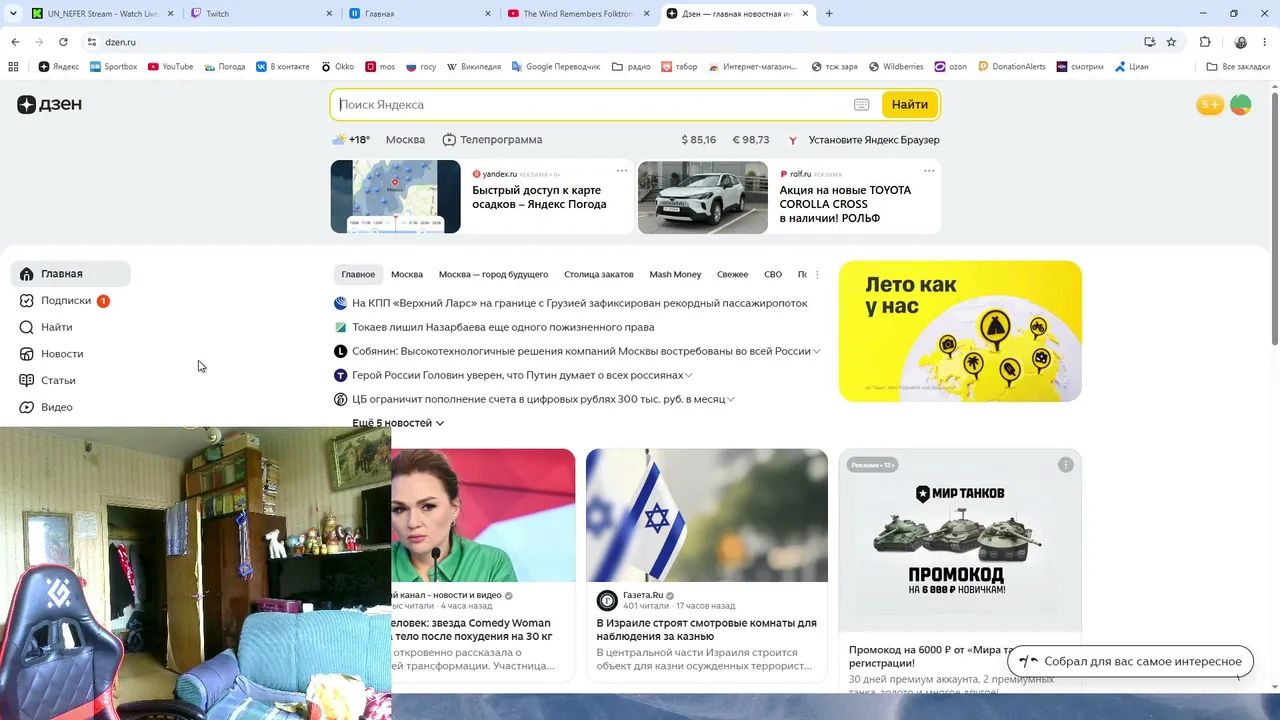Screen dimensions: 1280x720
Task: Expand Ещё 5 новостей
Action: [398, 423]
